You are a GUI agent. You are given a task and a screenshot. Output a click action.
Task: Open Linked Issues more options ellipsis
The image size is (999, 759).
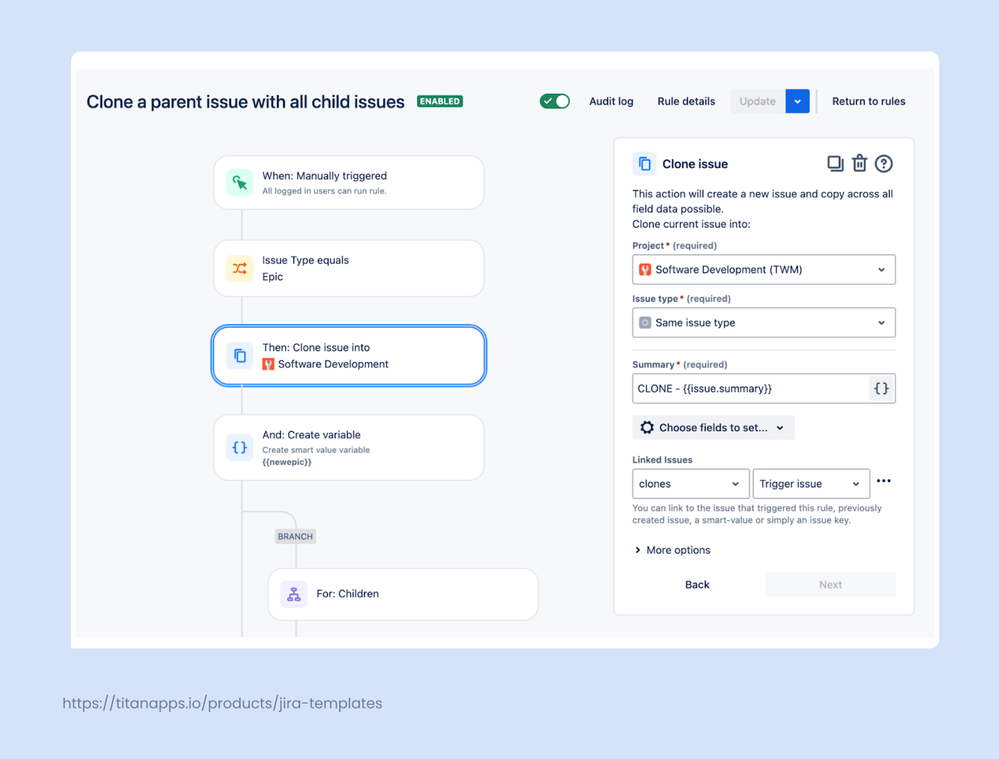coord(884,481)
